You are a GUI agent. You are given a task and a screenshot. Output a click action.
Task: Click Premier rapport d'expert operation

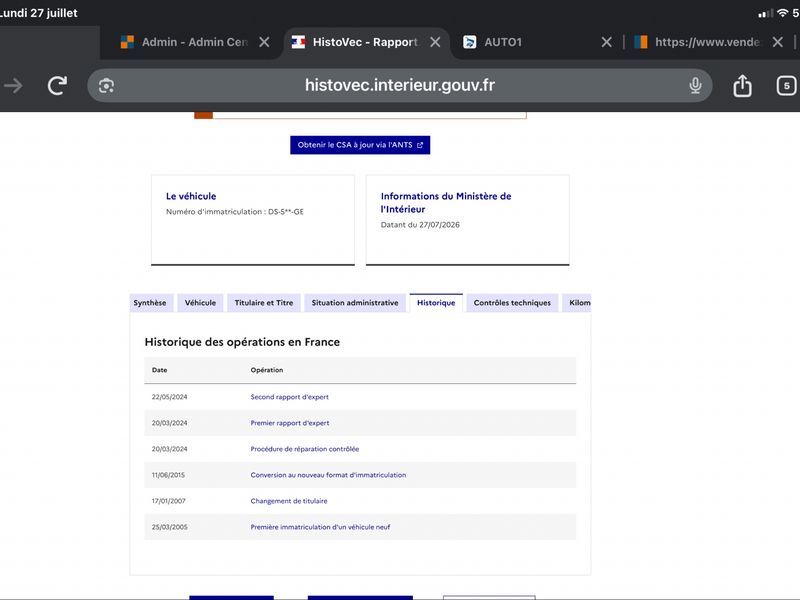pos(290,423)
